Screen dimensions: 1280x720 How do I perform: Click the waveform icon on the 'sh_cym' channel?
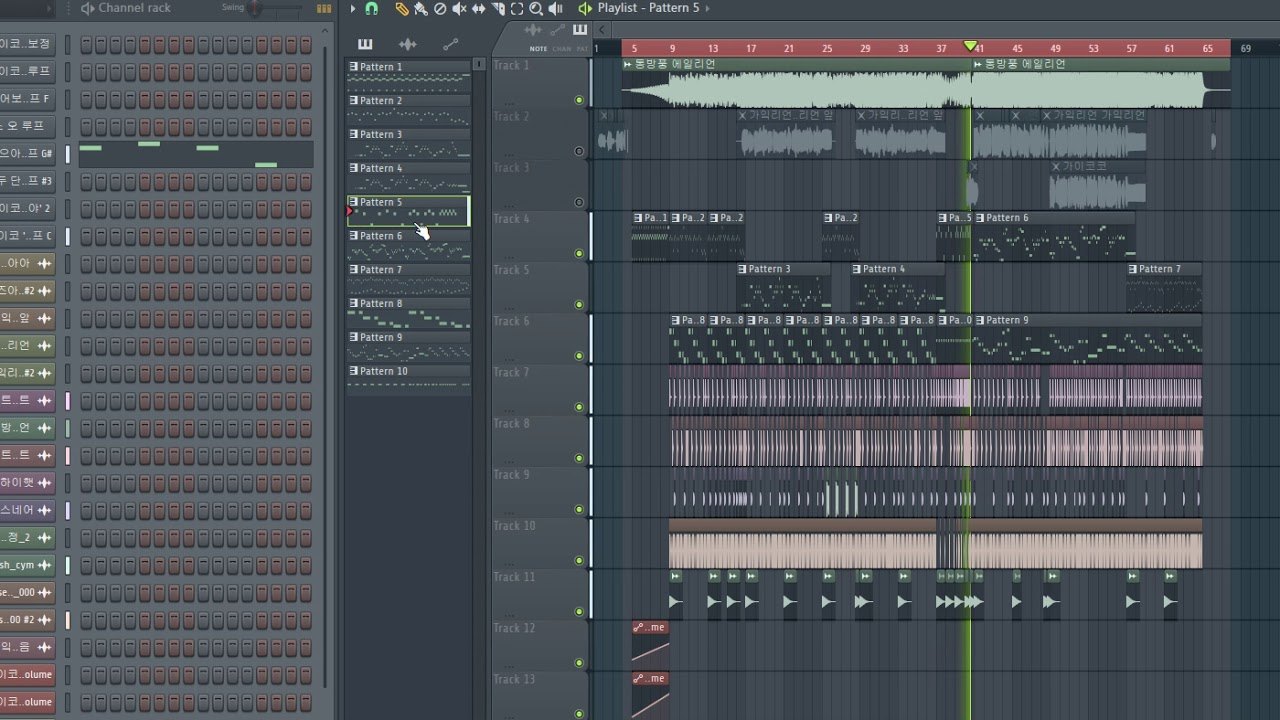(x=43, y=565)
